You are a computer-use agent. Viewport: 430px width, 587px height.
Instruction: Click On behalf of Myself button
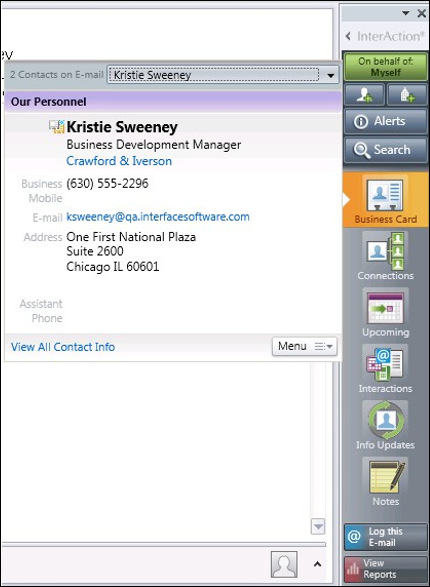385,67
